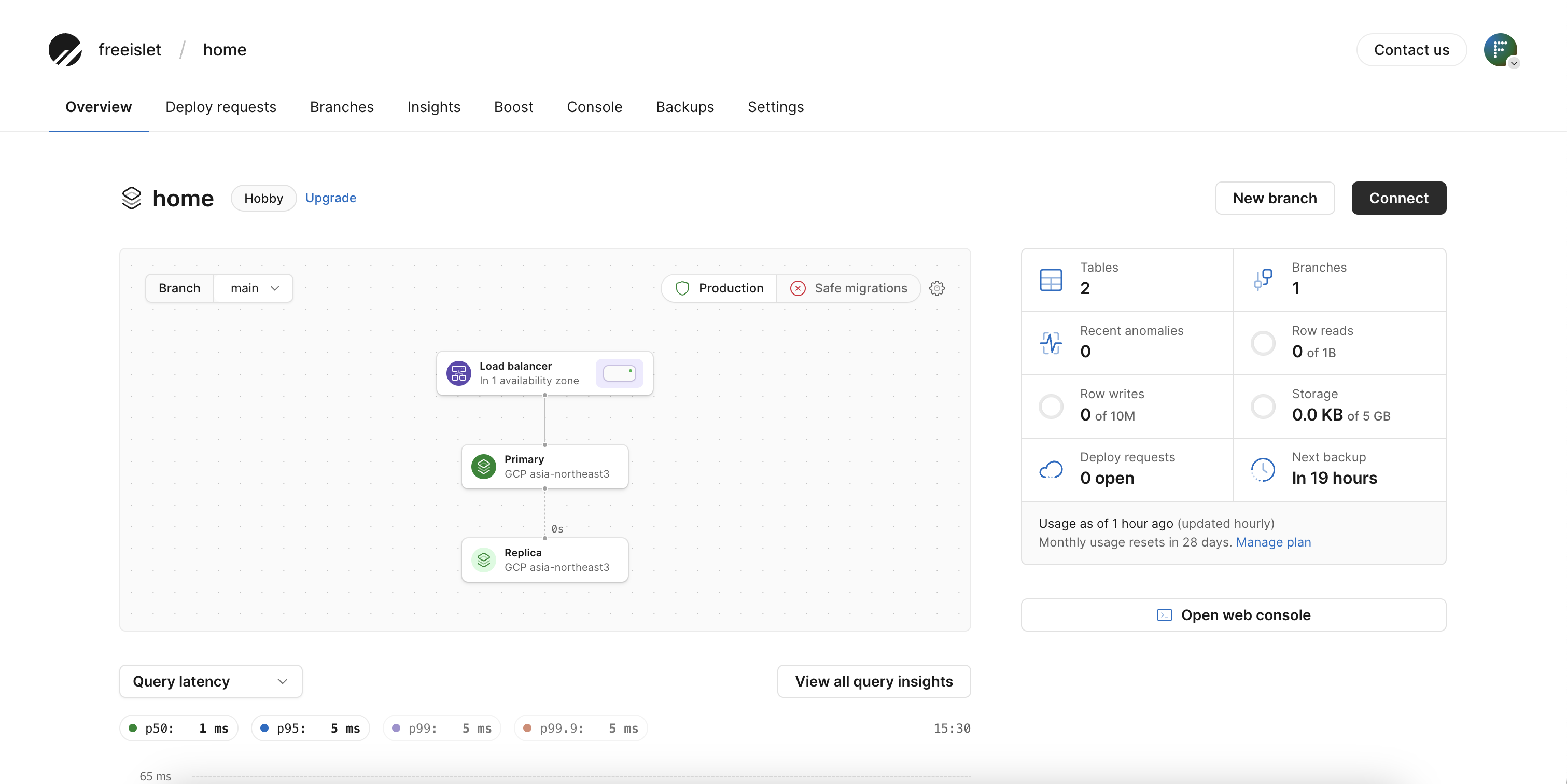
Task: Expand the Query latency dropdown
Action: click(x=211, y=681)
